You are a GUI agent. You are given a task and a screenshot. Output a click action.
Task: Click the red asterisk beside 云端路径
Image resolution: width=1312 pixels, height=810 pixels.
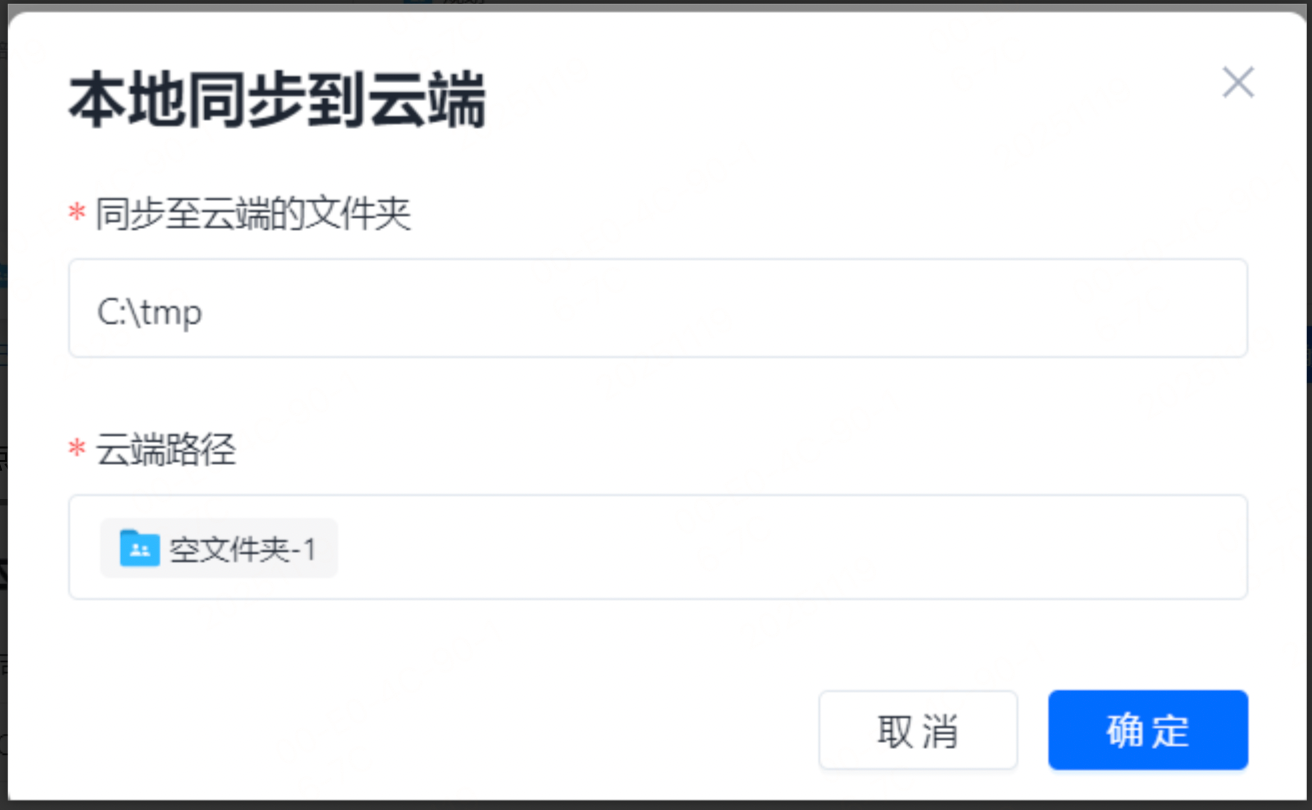click(74, 450)
